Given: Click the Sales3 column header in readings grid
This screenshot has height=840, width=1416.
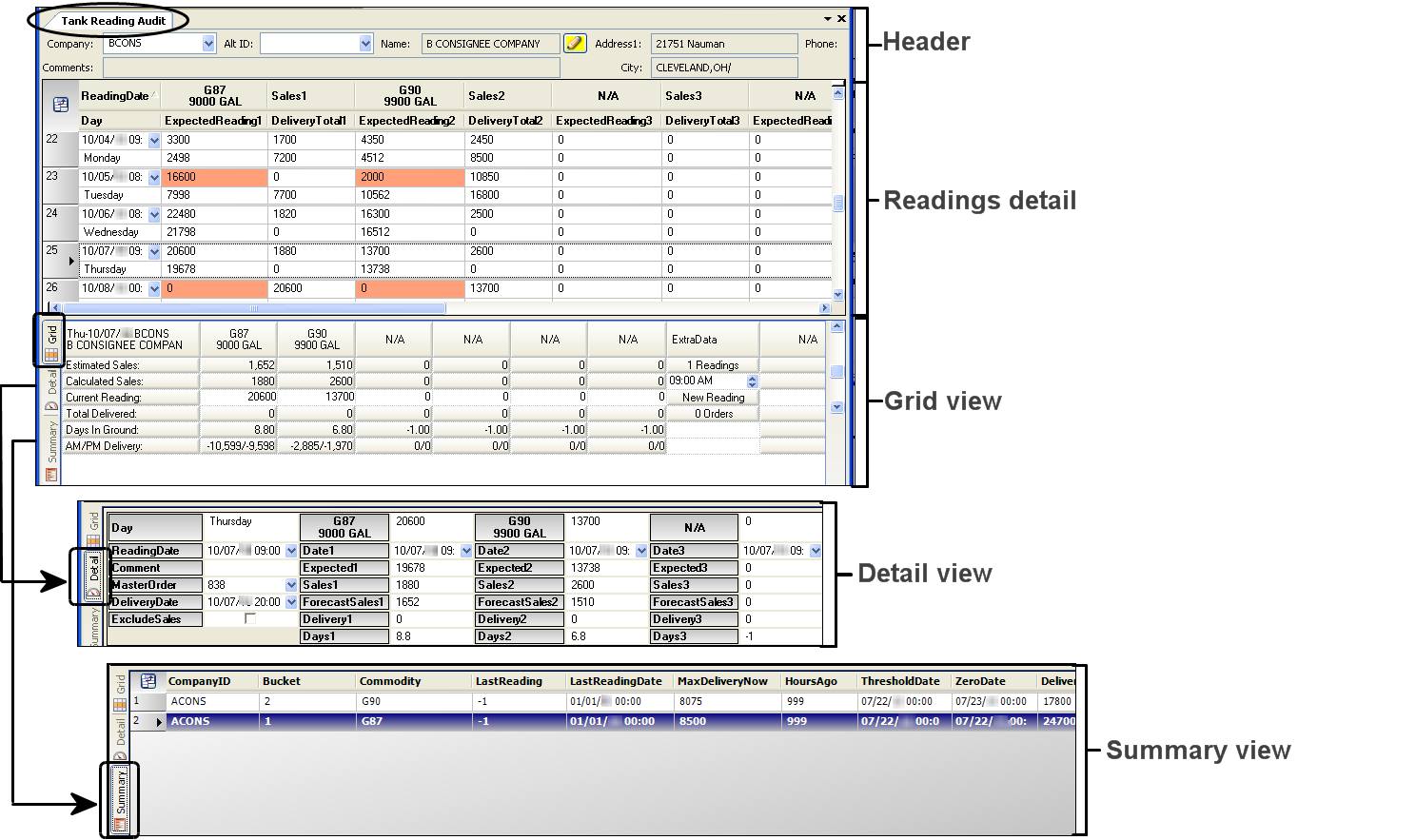Looking at the screenshot, I should click(704, 96).
